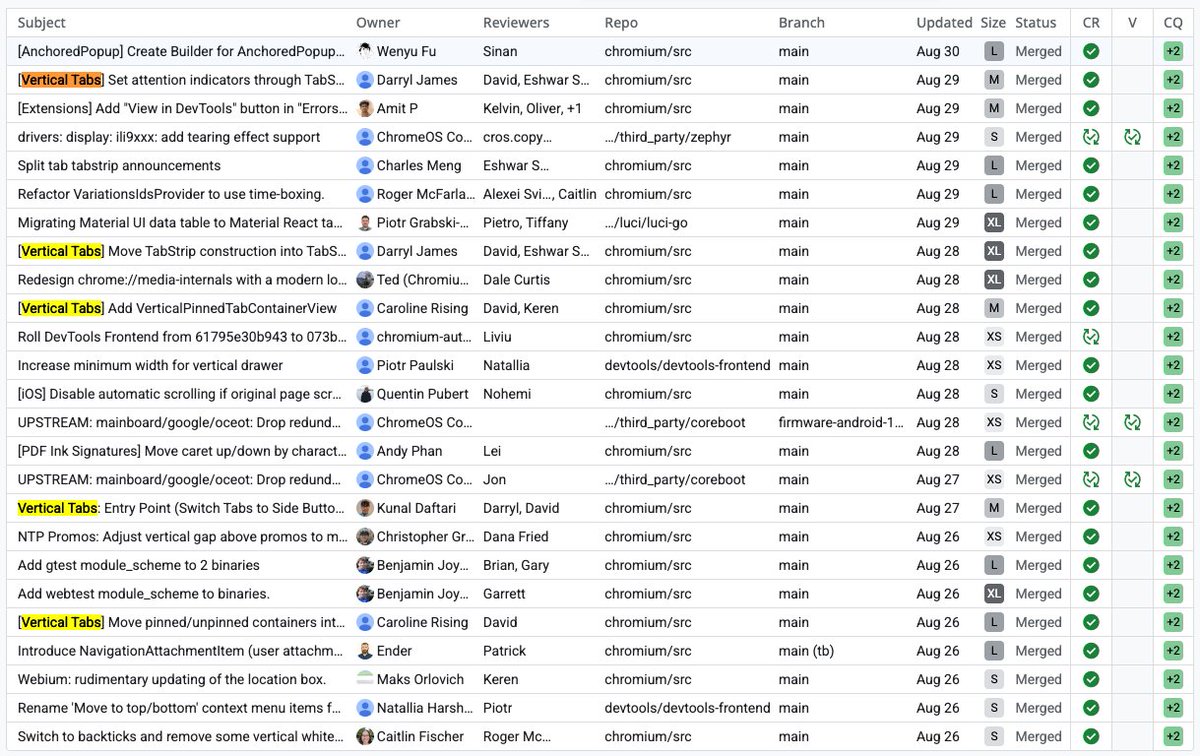
Task: Click chromium-aut… owner avatar icon
Action: [x=365, y=337]
